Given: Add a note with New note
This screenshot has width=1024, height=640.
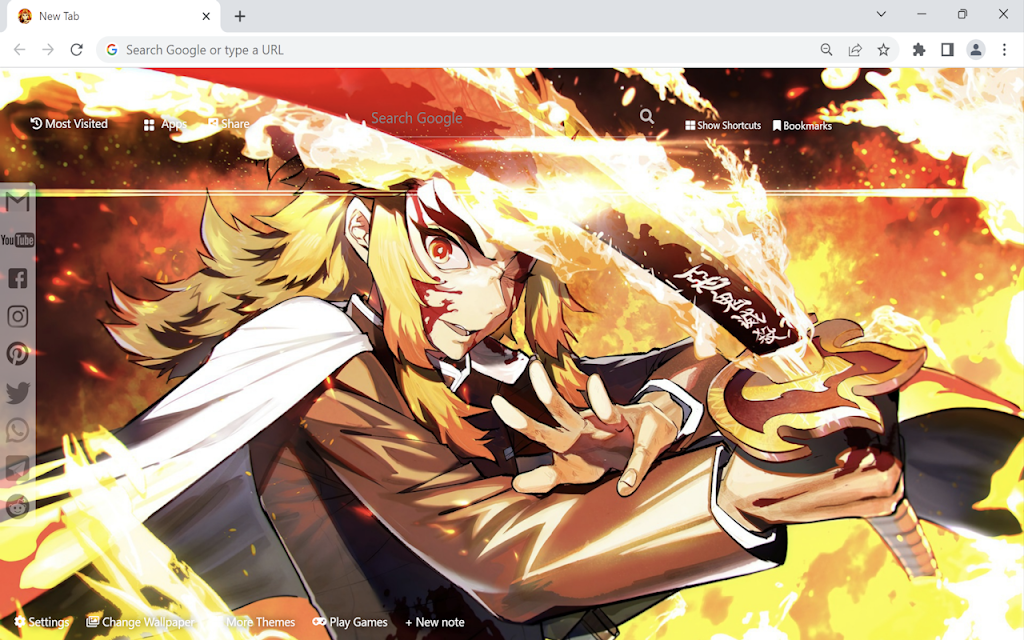Looking at the screenshot, I should pos(435,622).
